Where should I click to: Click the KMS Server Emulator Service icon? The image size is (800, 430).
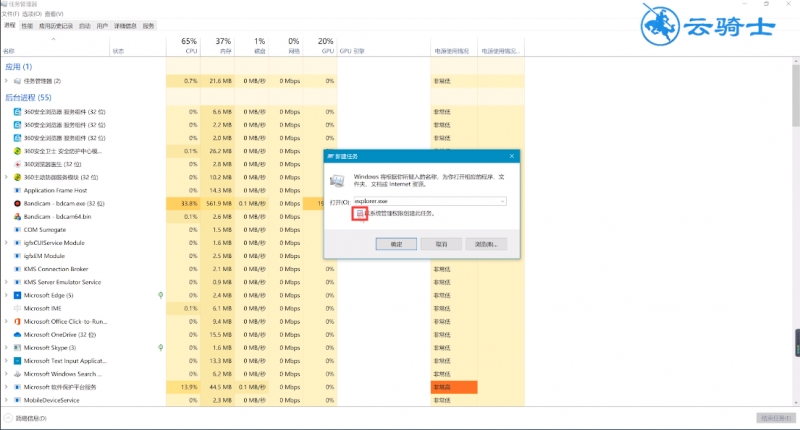[x=17, y=282]
